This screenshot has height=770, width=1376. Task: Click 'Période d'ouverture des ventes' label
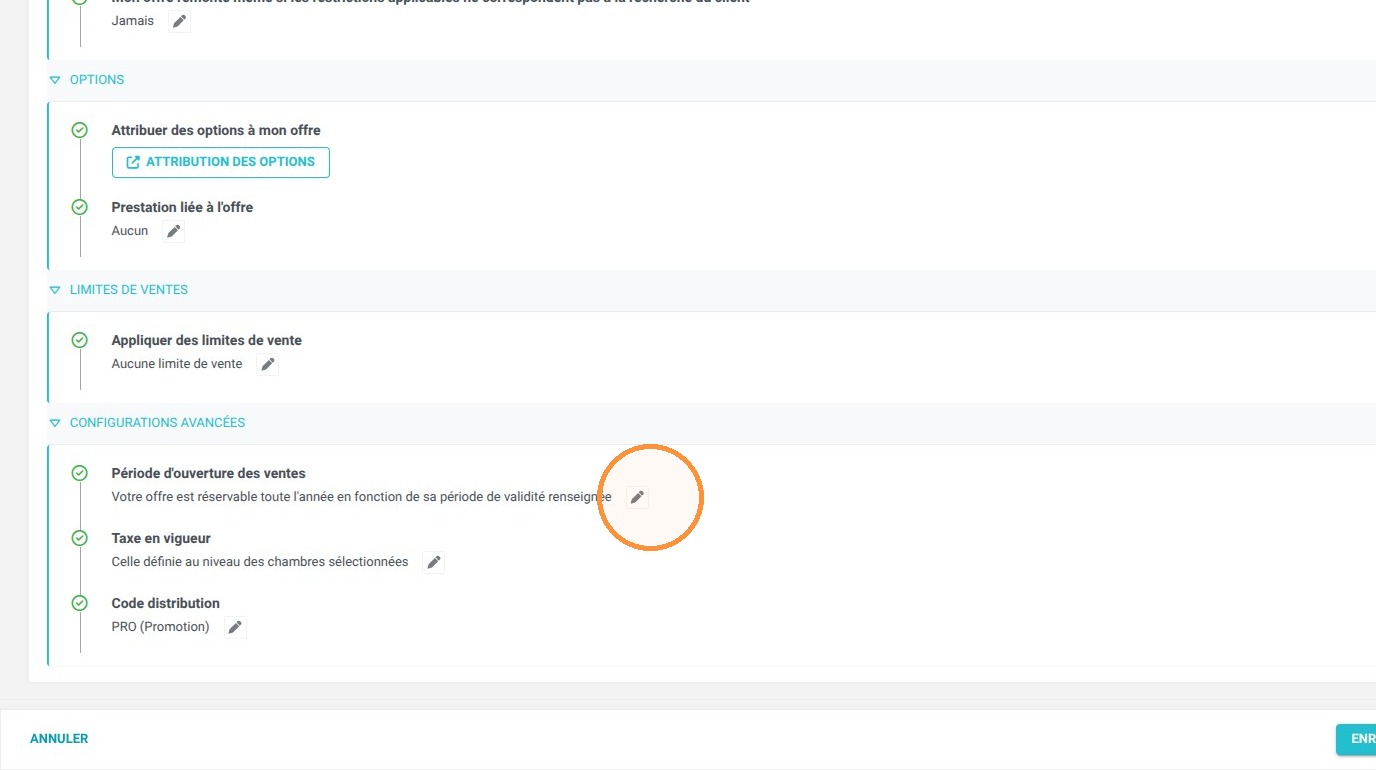(x=208, y=473)
